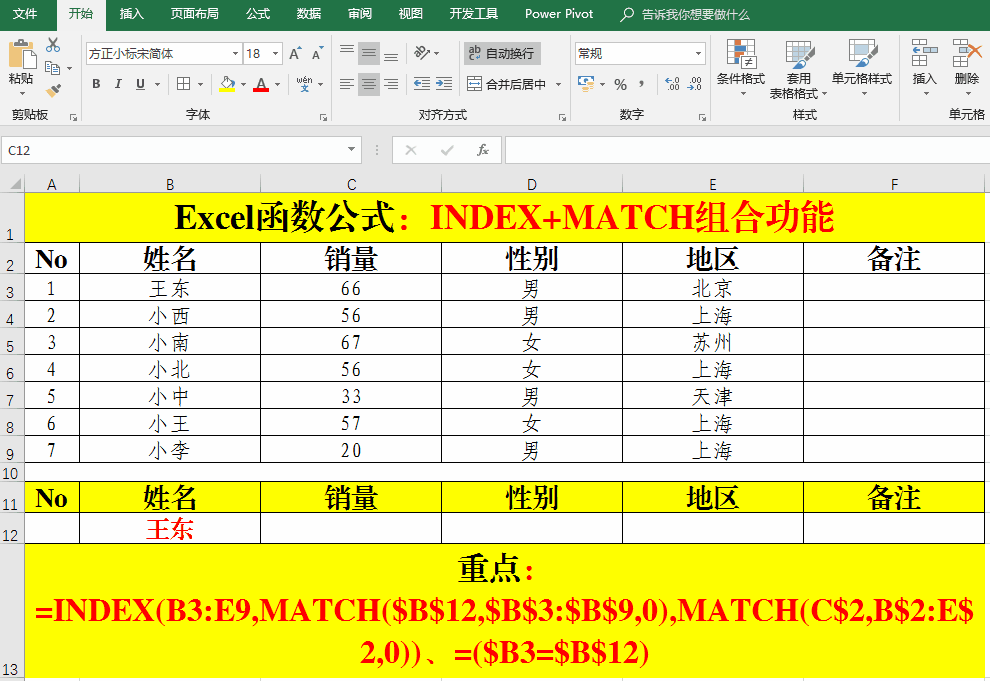Click the Cut scissors icon
The image size is (990, 681).
pyautogui.click(x=53, y=45)
